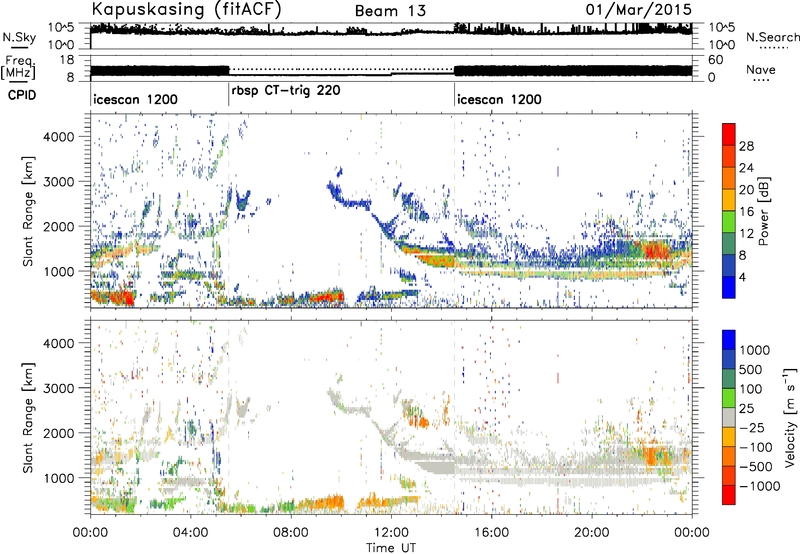This screenshot has width=800, height=554.
Task: Click the "12" value on Power colorbar
Action: point(746,234)
